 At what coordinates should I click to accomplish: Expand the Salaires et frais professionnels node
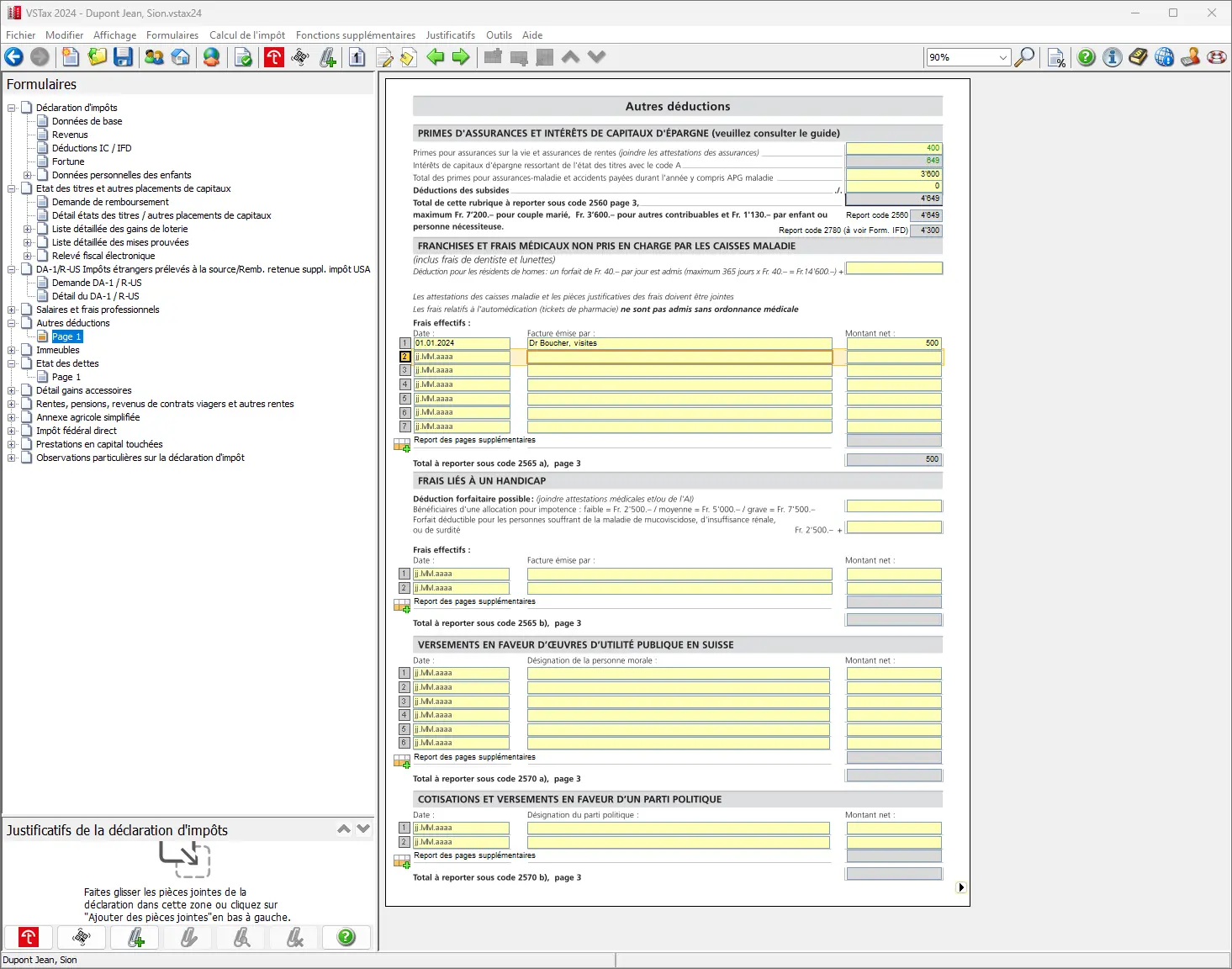[12, 310]
